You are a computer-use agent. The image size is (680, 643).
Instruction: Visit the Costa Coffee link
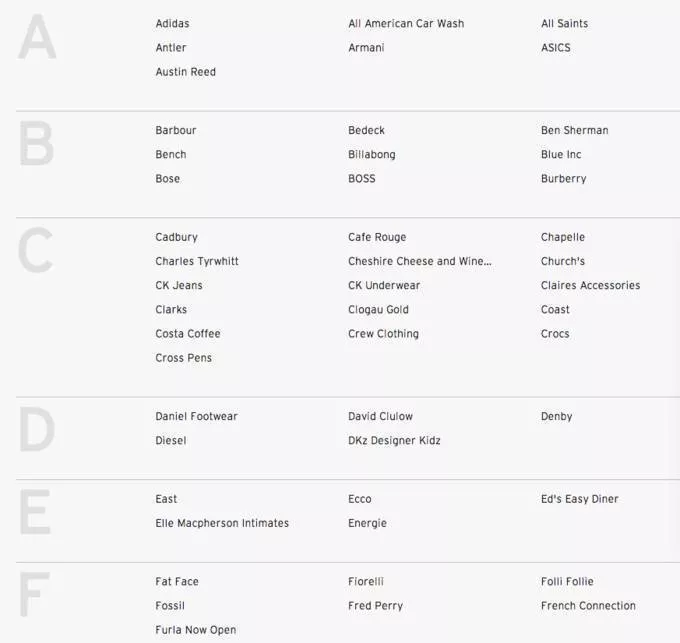pyautogui.click(x=187, y=334)
